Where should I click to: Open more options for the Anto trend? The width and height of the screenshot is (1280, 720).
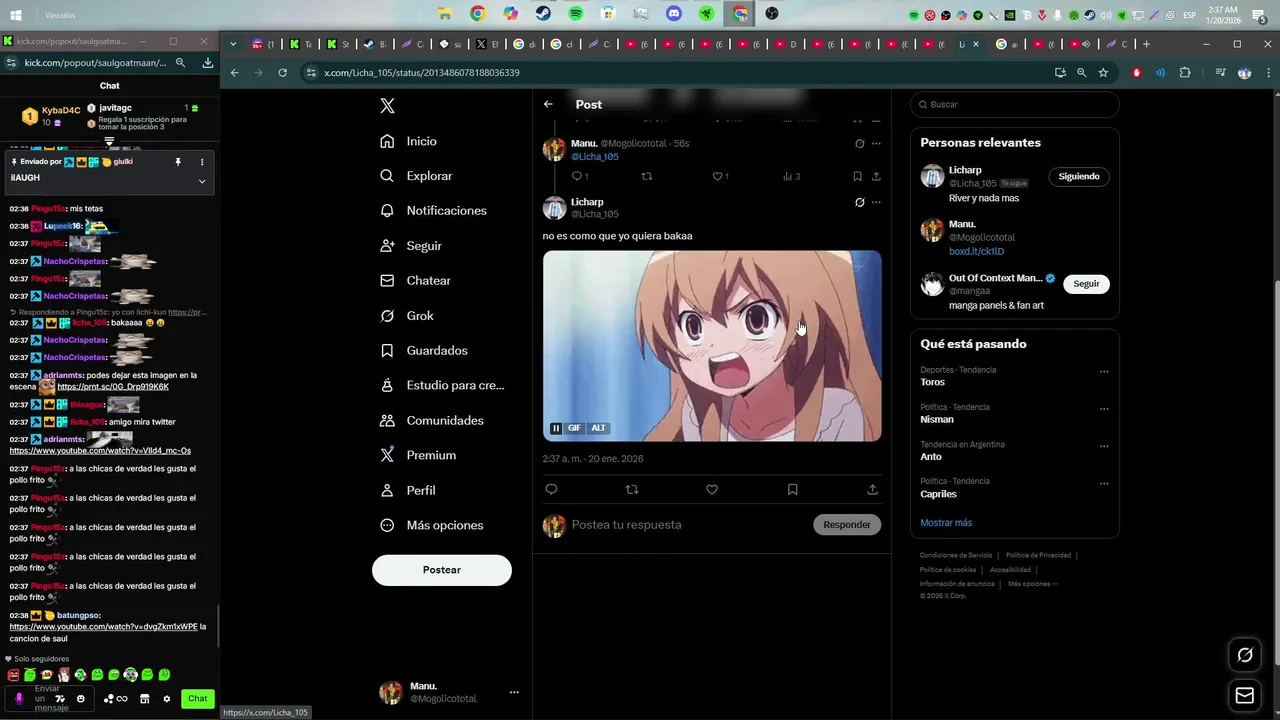(x=1104, y=445)
